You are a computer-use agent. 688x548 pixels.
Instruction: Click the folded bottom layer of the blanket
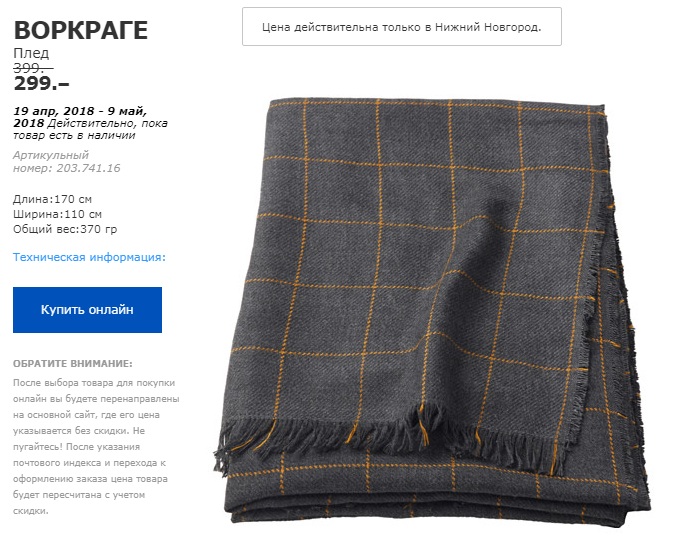[434, 498]
